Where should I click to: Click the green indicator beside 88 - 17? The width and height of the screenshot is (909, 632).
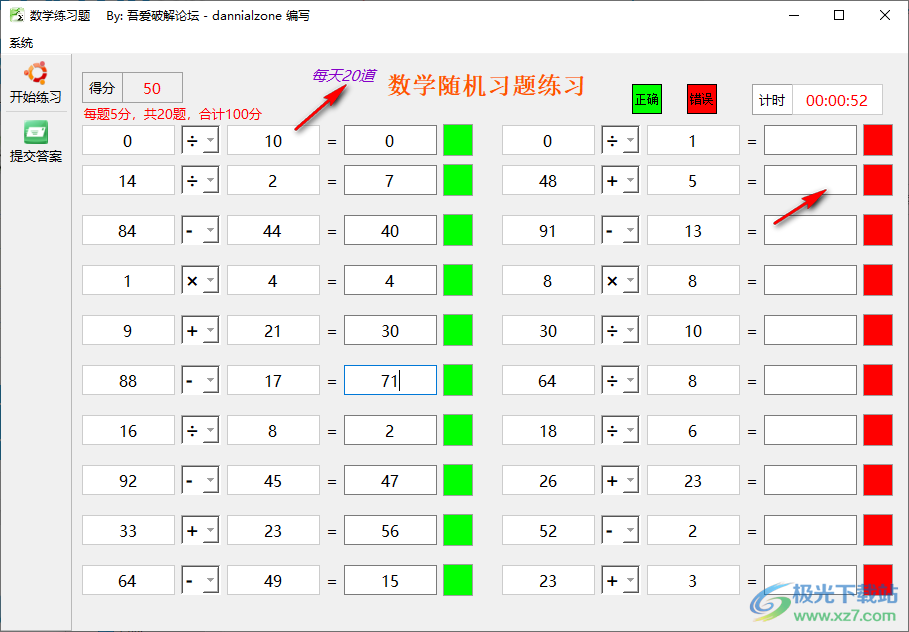457,380
